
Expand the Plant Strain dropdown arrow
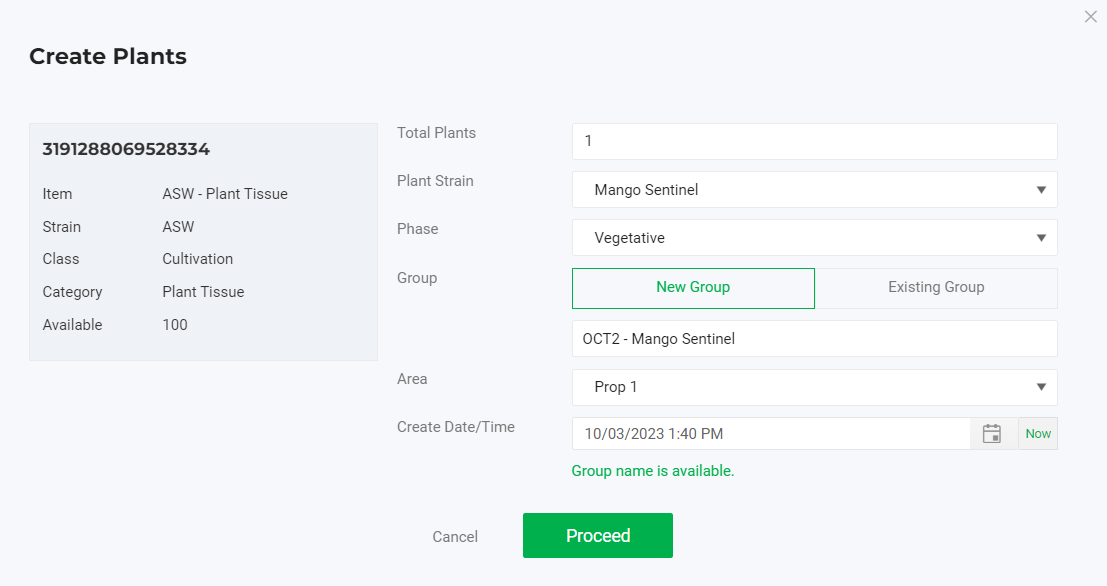click(x=1041, y=190)
